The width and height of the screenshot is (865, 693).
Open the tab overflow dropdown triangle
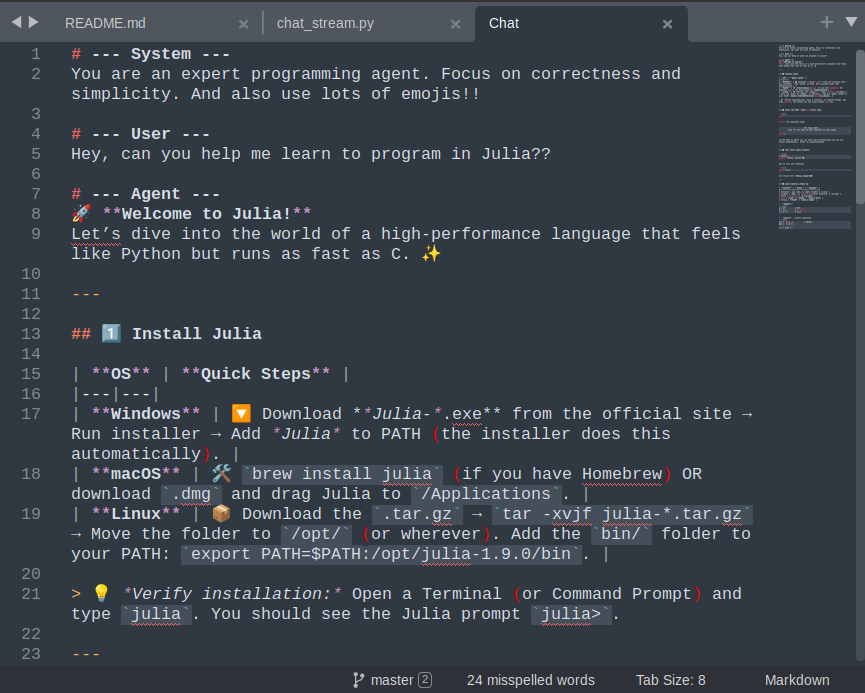tap(849, 21)
